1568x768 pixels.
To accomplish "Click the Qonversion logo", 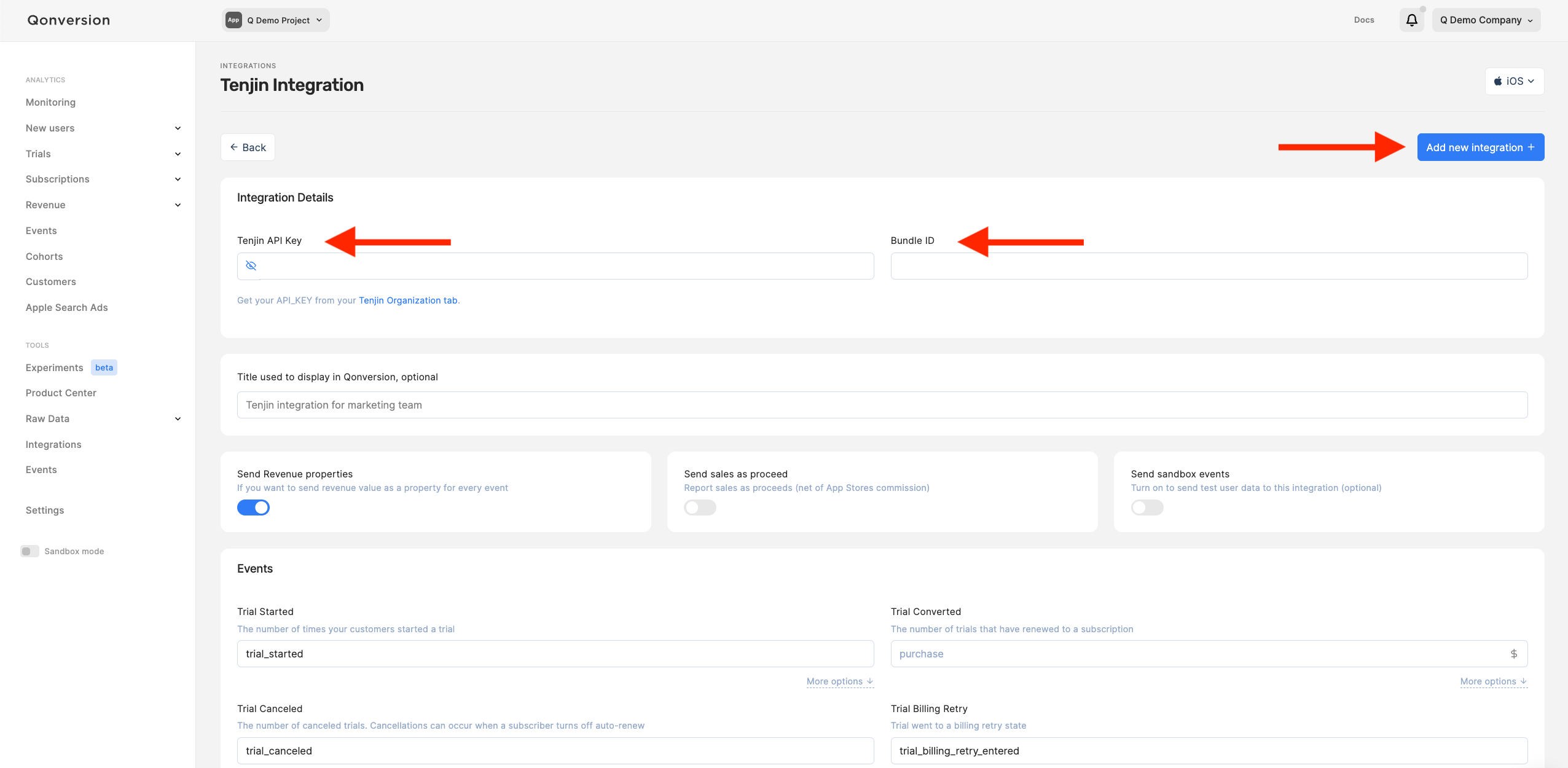I will coord(69,20).
